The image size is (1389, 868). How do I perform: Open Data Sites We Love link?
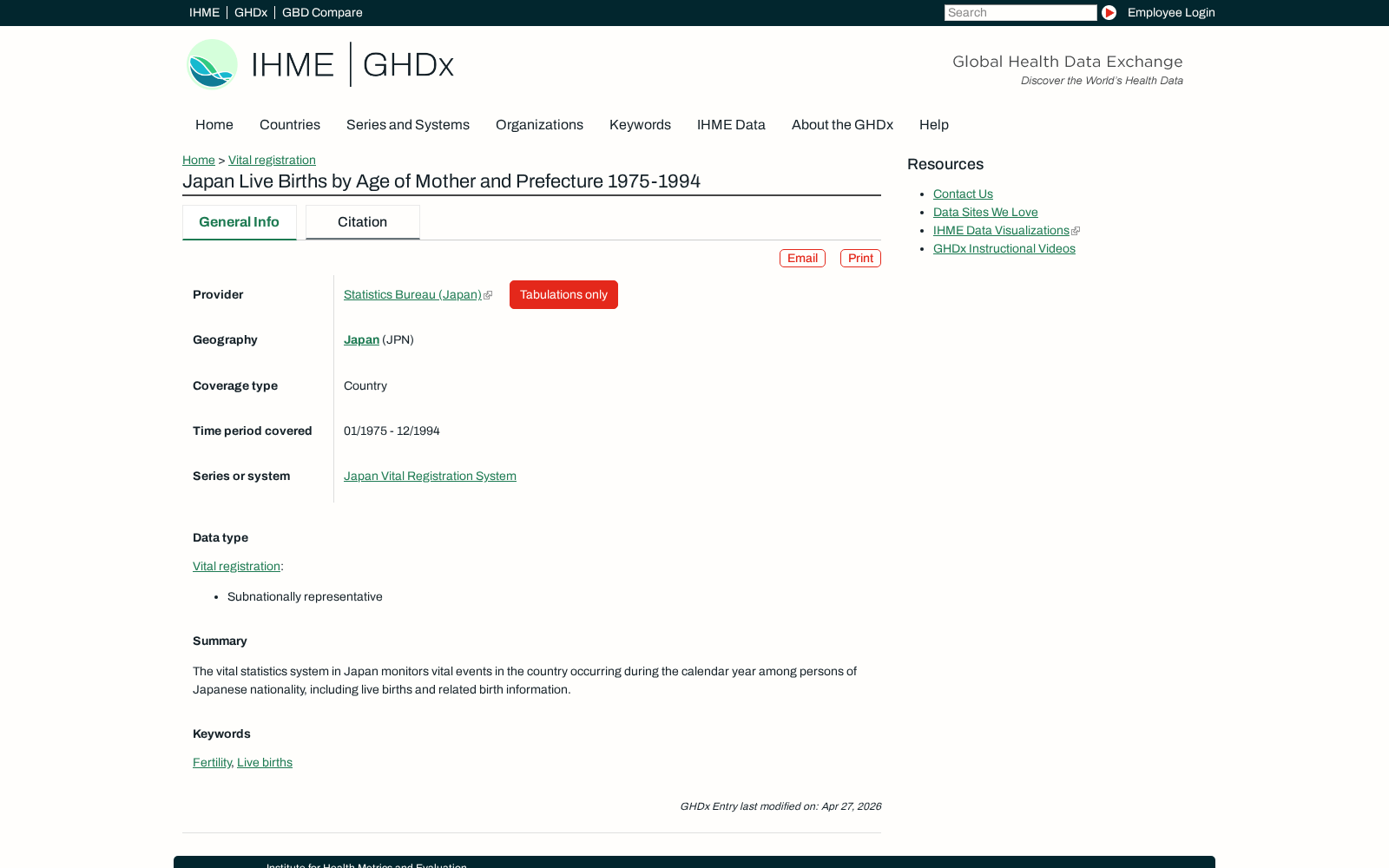[985, 212]
